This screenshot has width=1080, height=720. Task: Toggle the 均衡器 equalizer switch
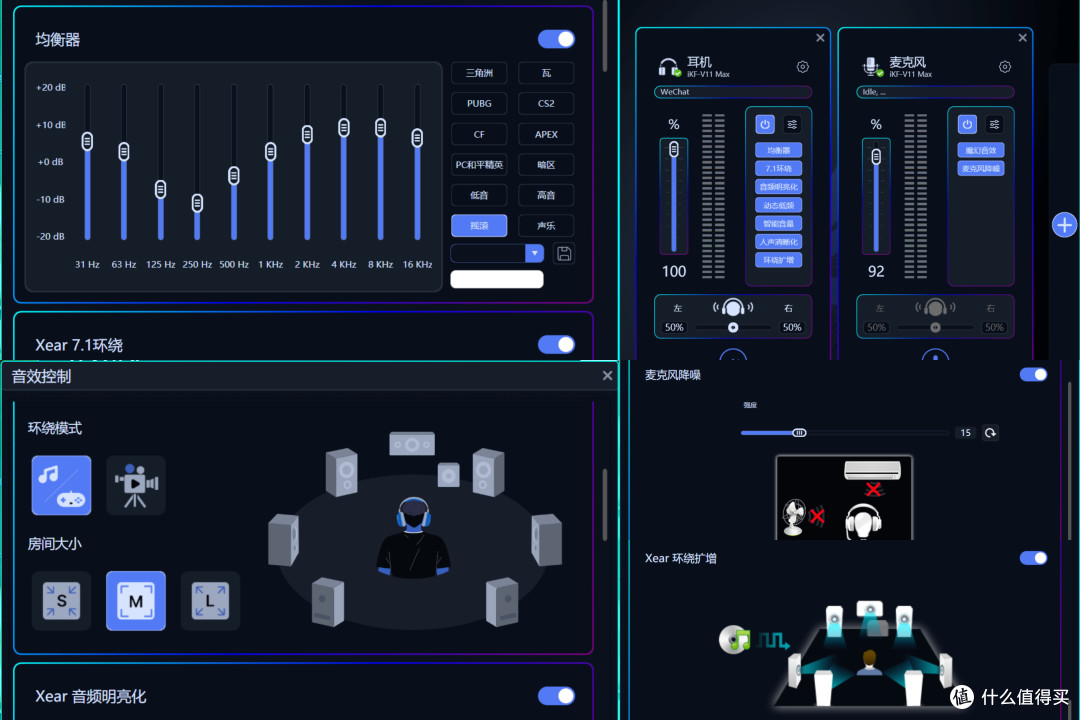556,39
